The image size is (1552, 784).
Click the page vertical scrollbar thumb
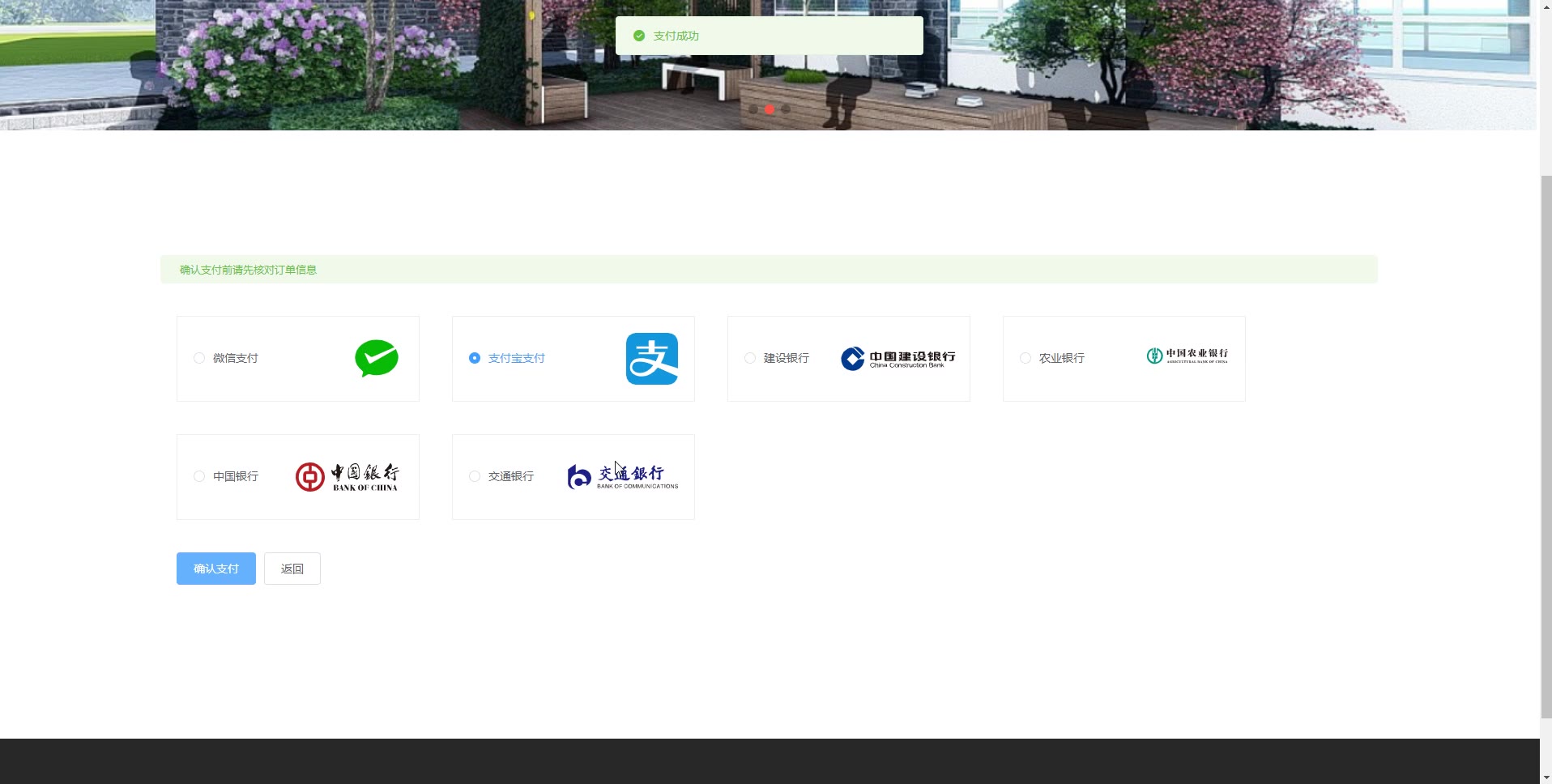click(1546, 445)
